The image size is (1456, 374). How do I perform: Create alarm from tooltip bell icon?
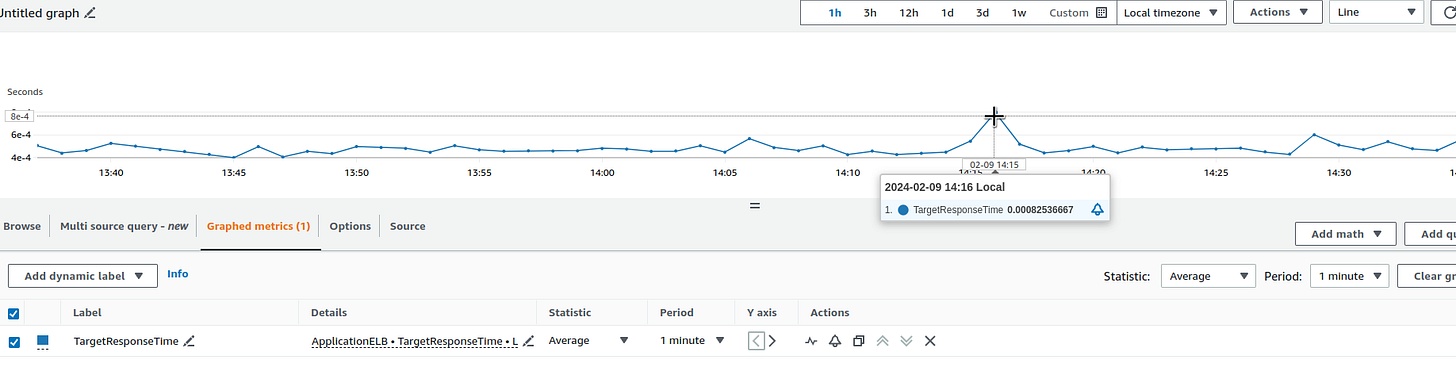[x=1097, y=210]
